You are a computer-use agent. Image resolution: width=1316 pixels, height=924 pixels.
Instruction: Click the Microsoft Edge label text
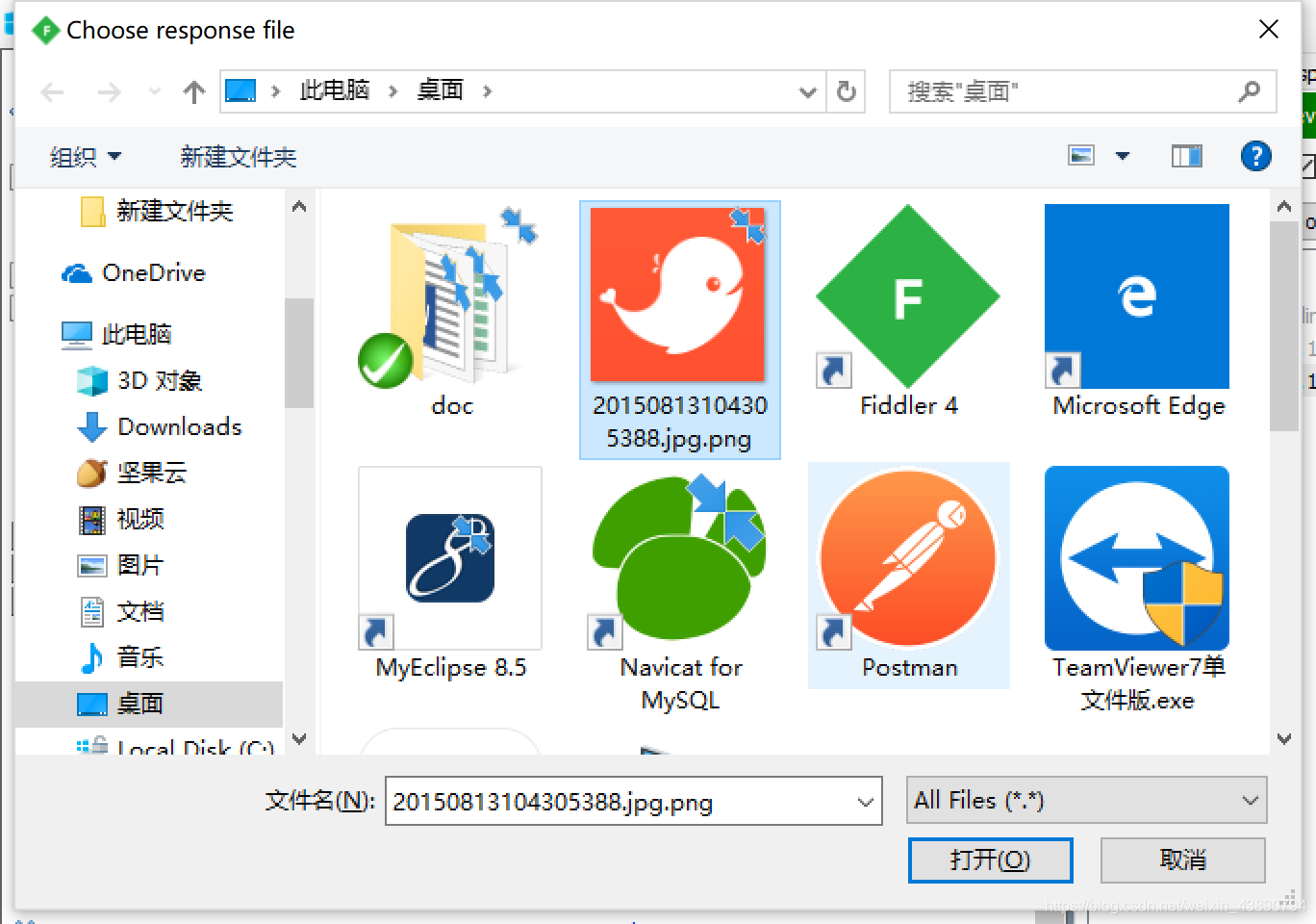[x=1139, y=405]
